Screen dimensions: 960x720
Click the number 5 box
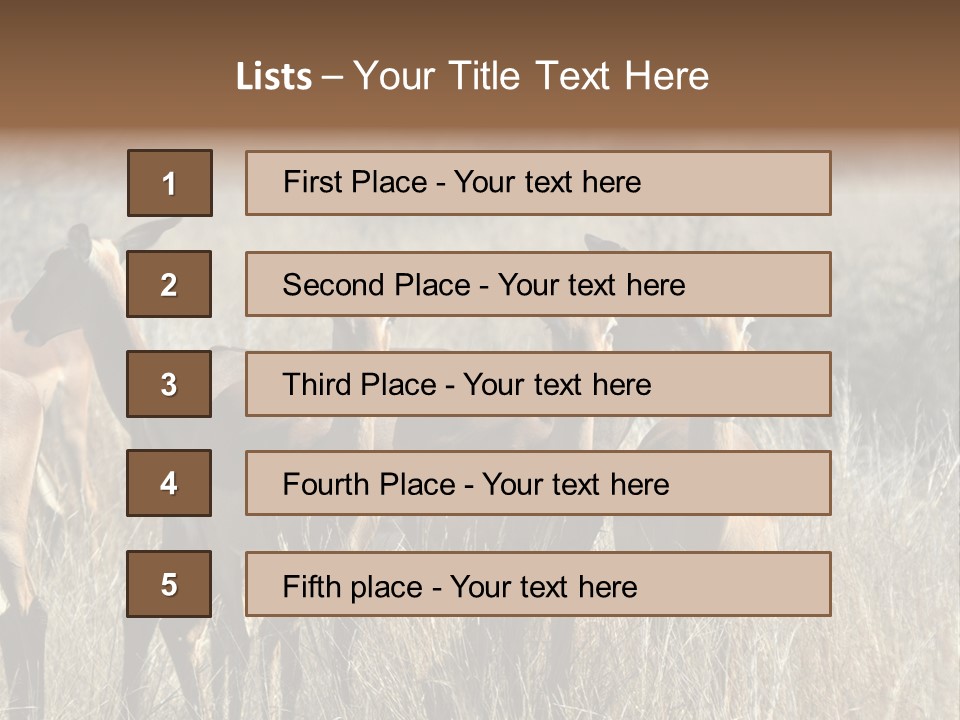[169, 584]
